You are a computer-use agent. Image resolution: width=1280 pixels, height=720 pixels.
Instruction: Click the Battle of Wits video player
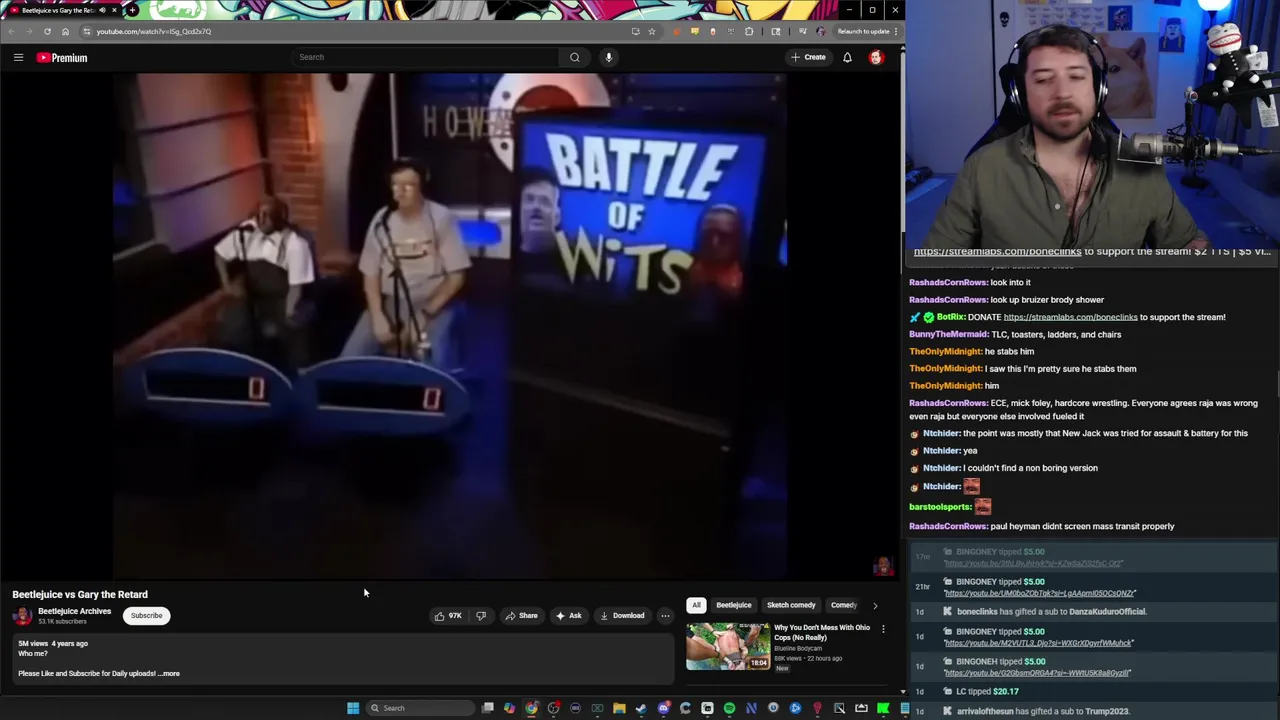450,326
